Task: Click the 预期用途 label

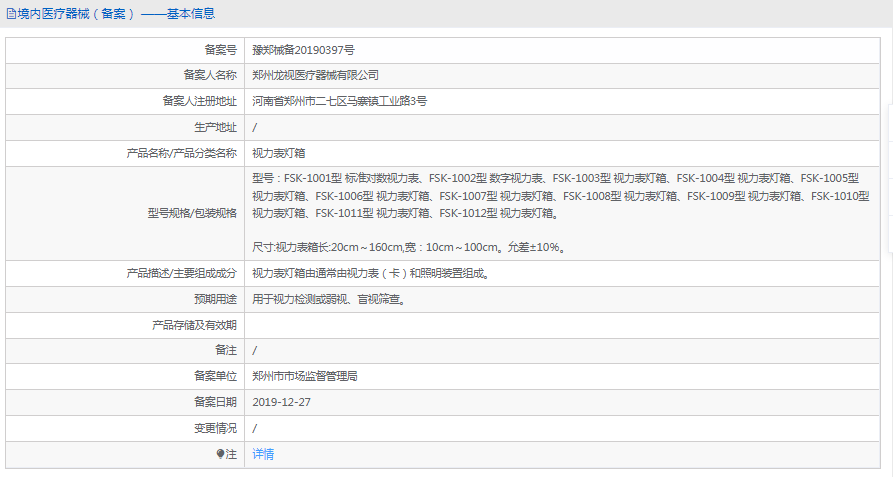Action: tap(215, 299)
